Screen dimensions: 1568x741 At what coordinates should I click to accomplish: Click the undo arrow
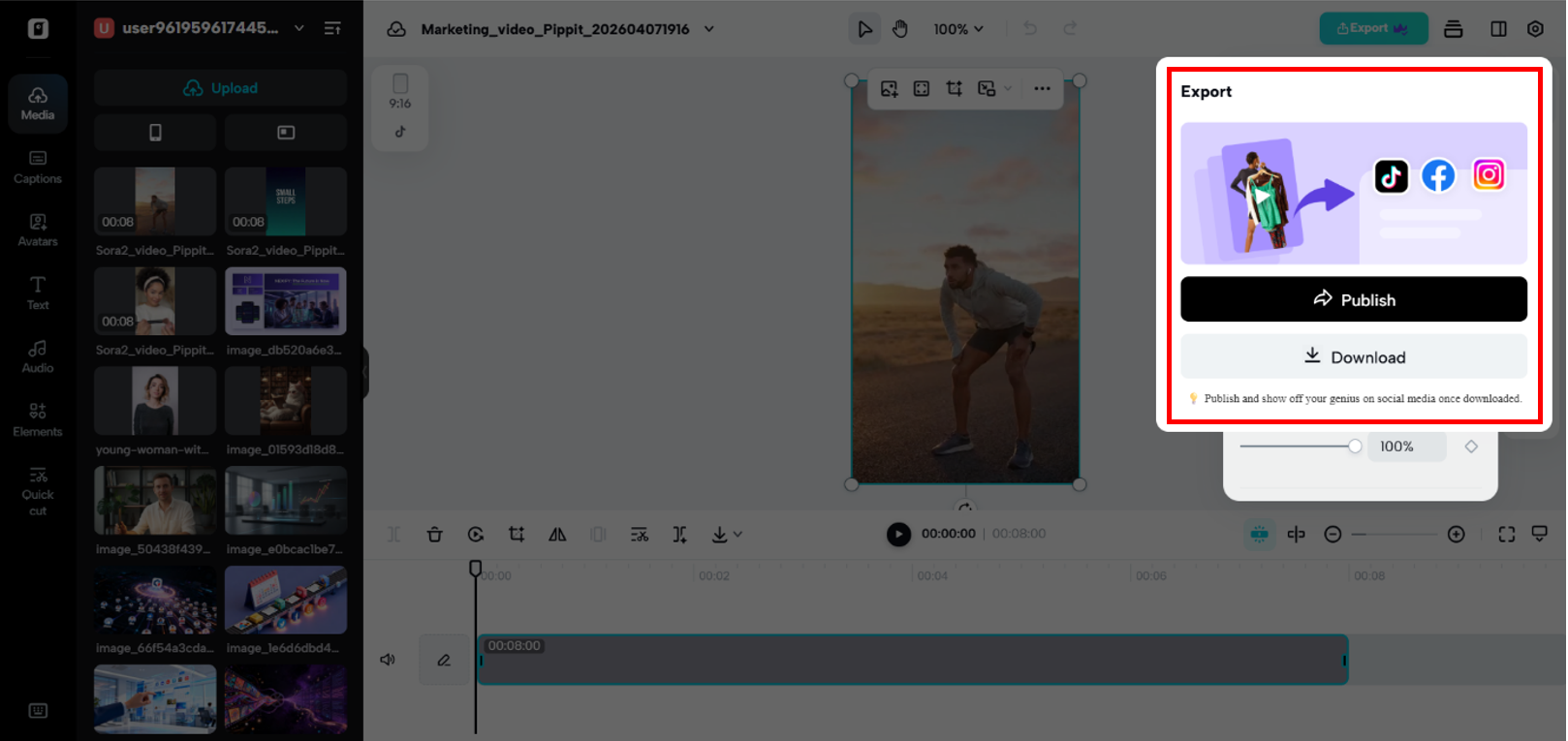click(x=1030, y=29)
